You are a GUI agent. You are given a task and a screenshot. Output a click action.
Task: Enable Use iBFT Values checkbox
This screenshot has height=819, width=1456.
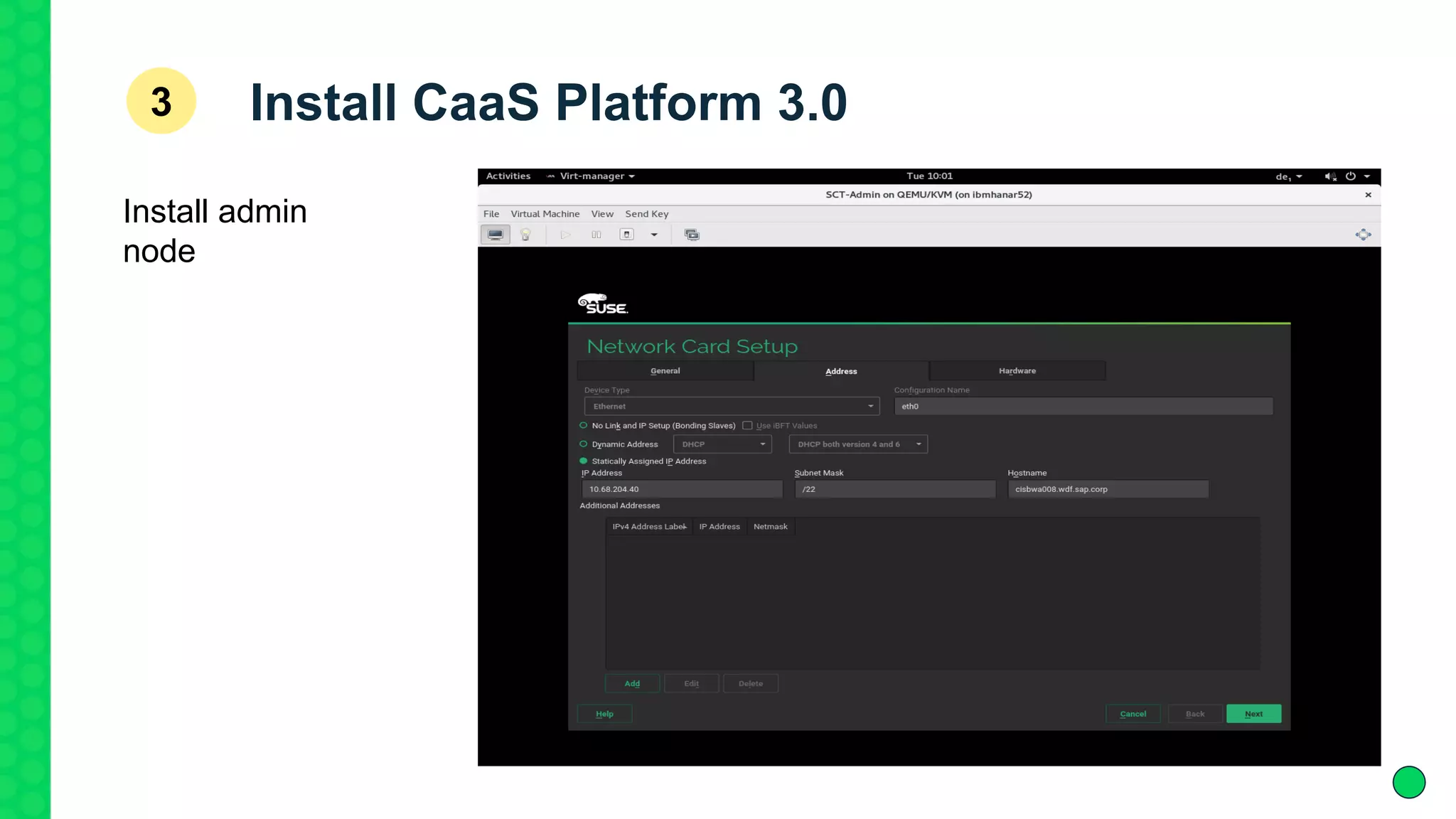pyautogui.click(x=747, y=426)
